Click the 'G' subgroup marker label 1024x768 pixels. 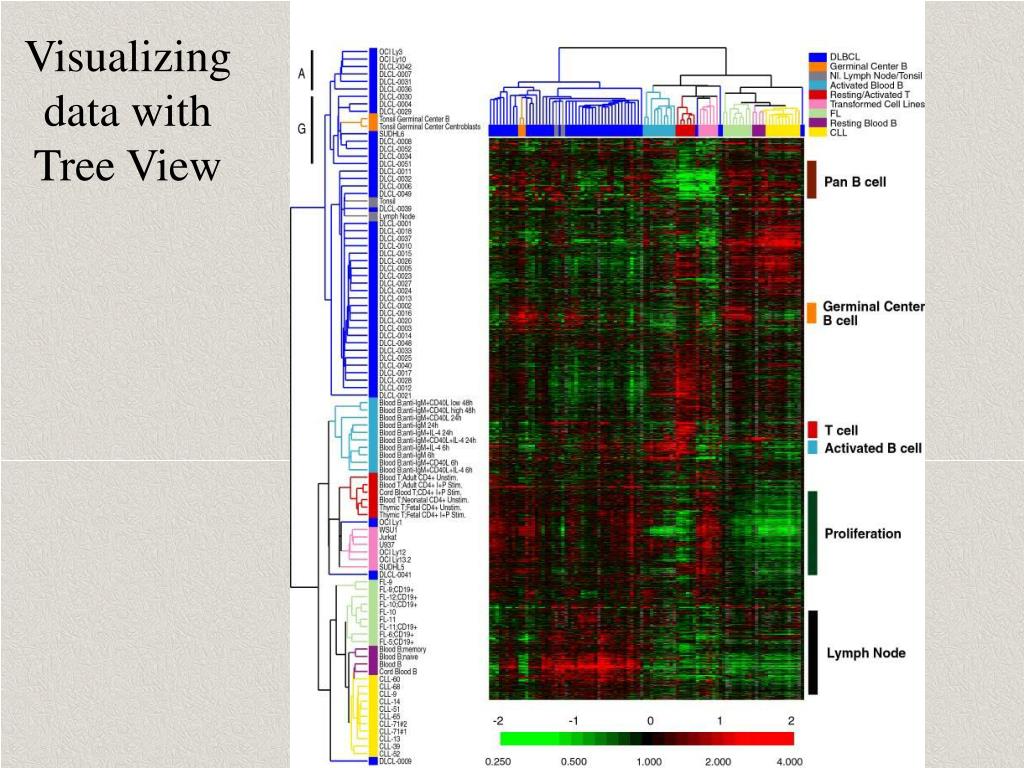302,129
